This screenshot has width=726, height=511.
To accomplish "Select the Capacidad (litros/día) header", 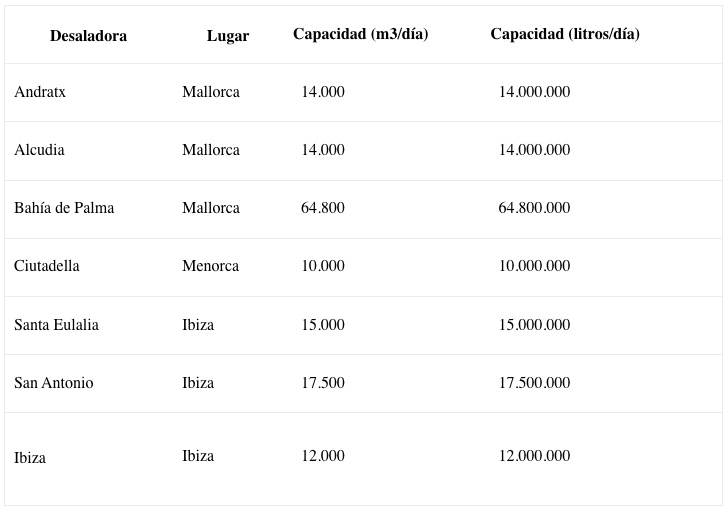I will click(x=565, y=34).
